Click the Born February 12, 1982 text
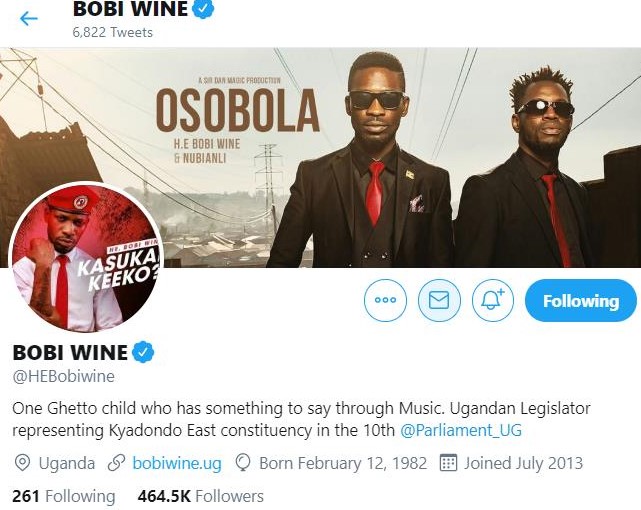641x510 pixels. [343, 464]
